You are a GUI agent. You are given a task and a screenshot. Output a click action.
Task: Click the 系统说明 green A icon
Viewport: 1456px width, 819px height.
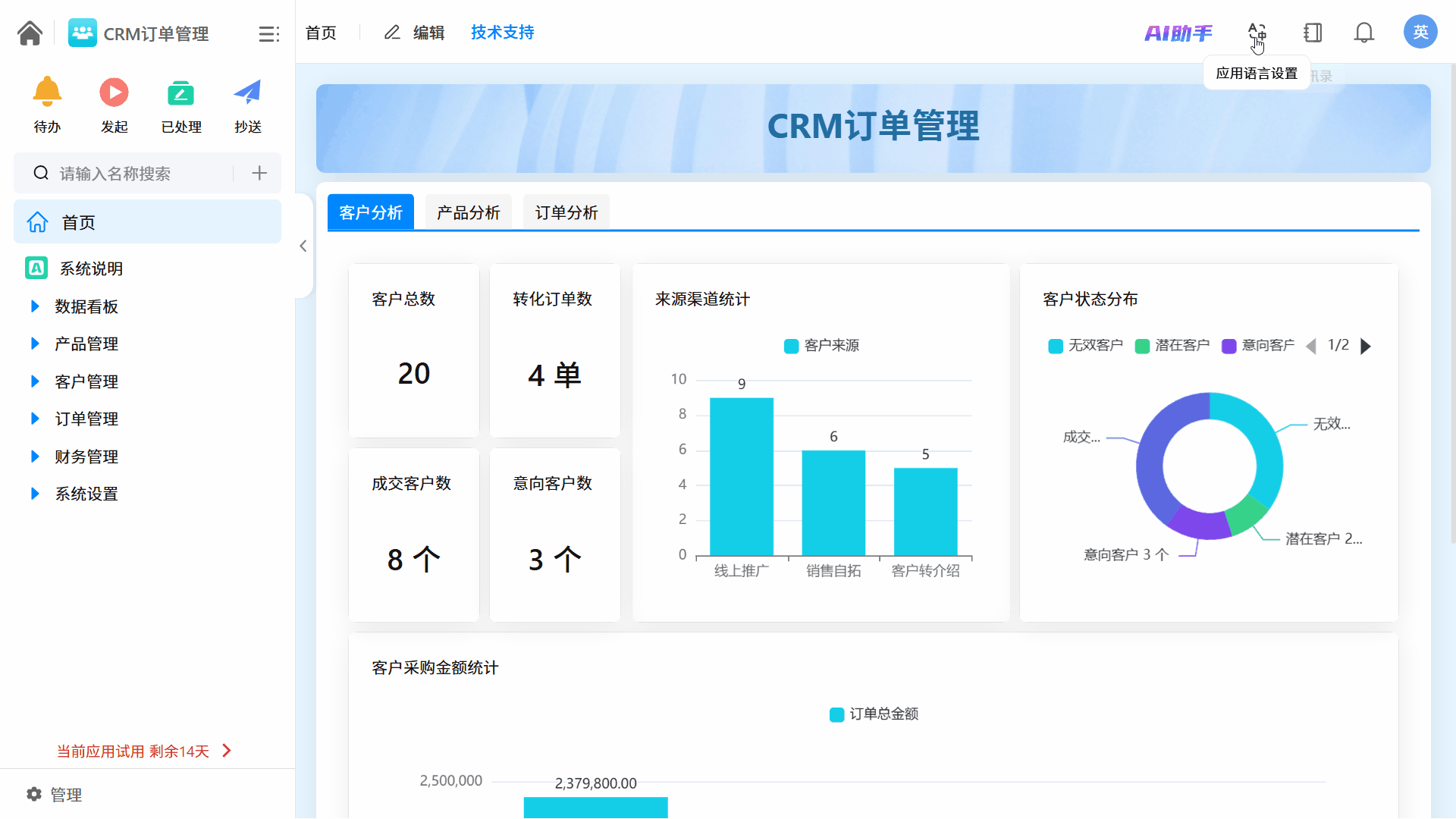point(36,268)
